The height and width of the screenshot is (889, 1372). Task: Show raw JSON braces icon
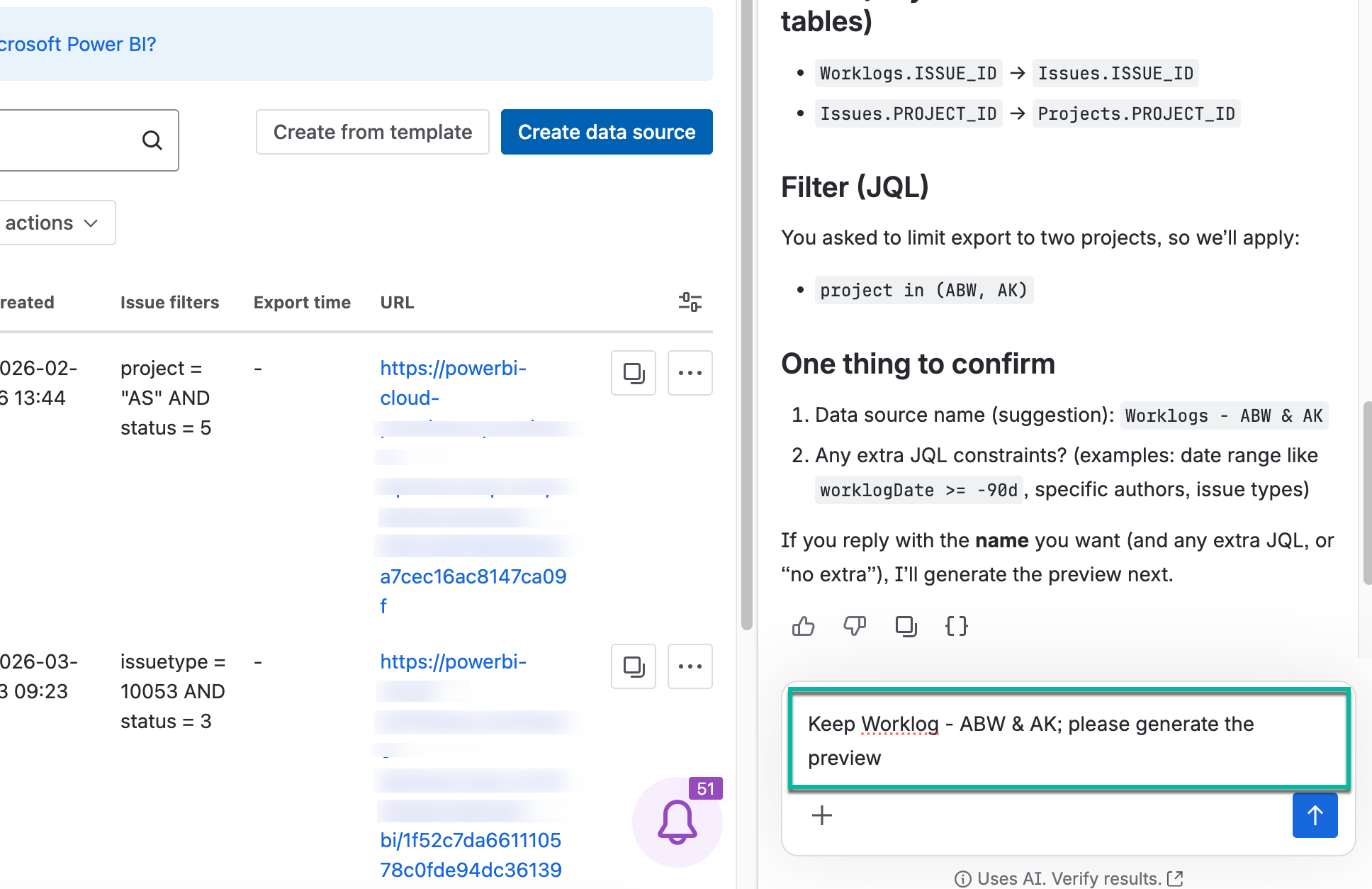coord(957,626)
